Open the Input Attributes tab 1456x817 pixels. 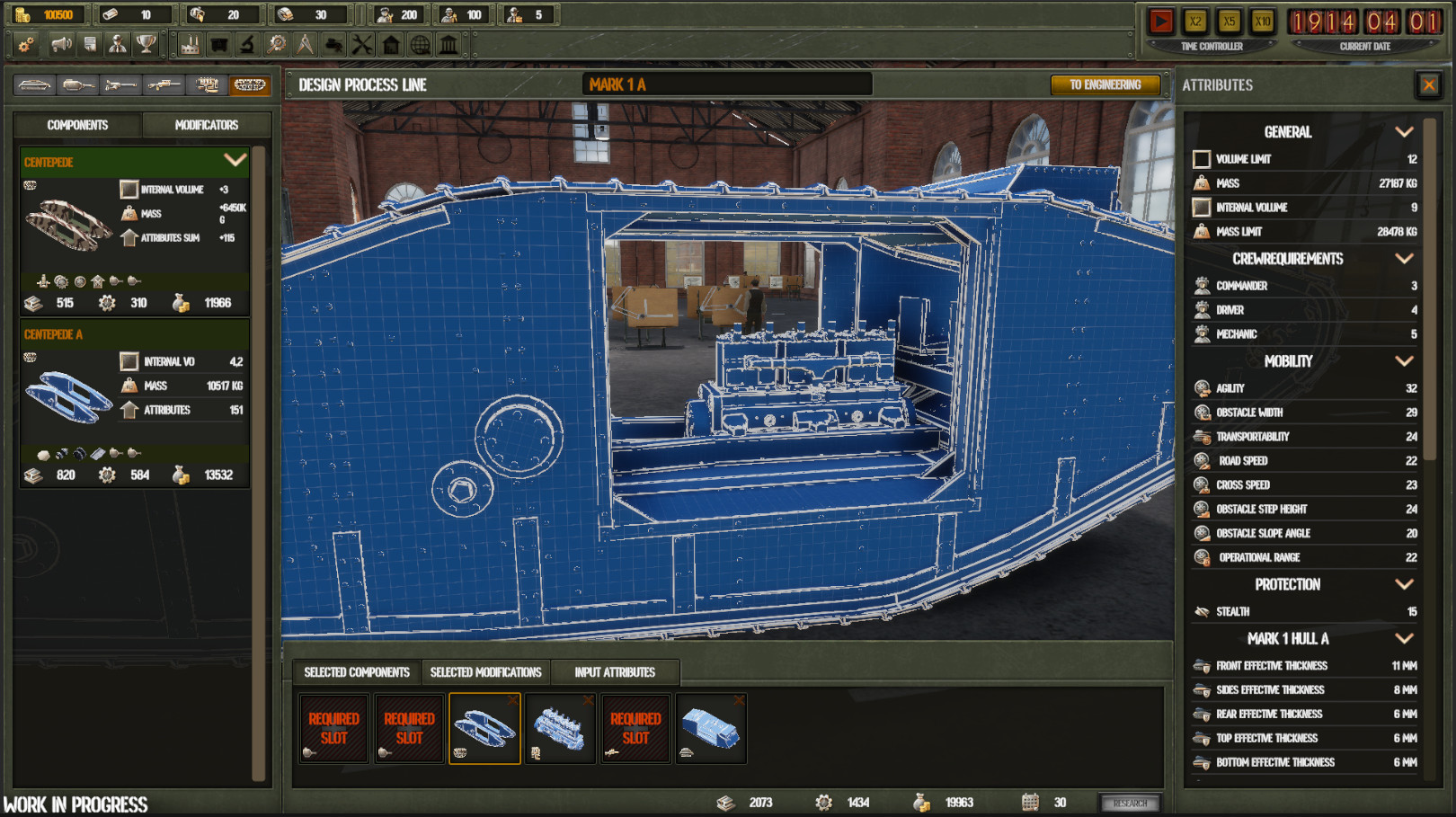coord(615,672)
